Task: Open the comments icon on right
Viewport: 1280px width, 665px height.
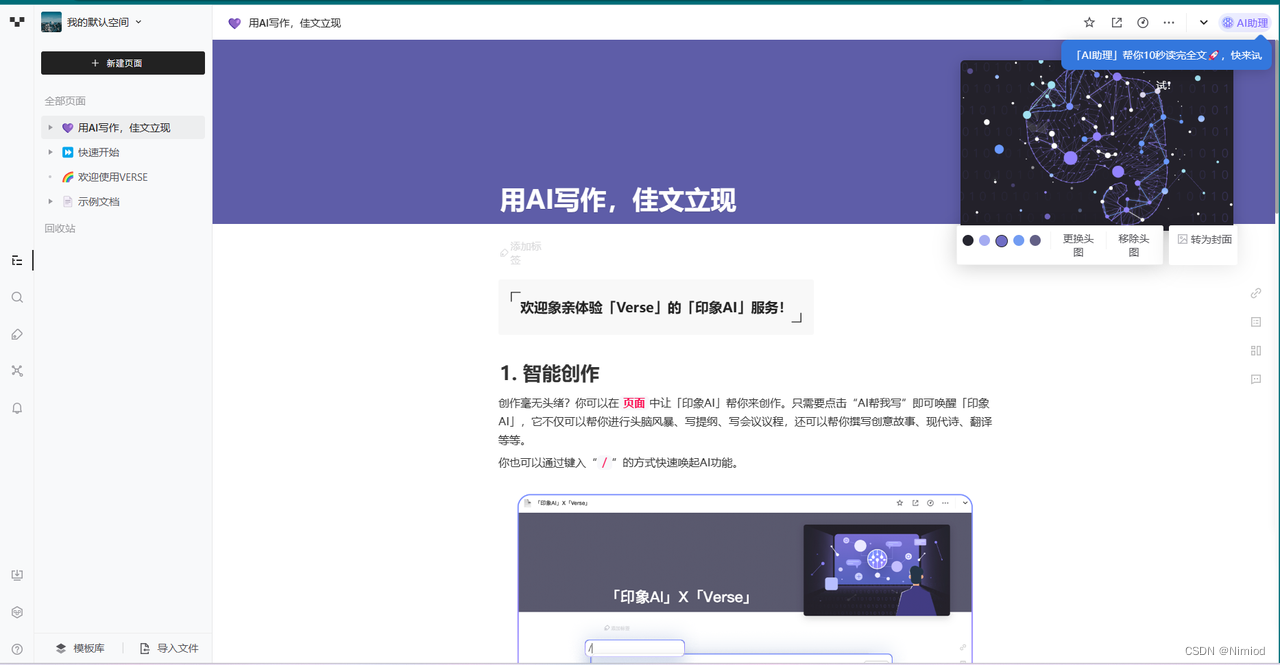Action: point(1256,379)
